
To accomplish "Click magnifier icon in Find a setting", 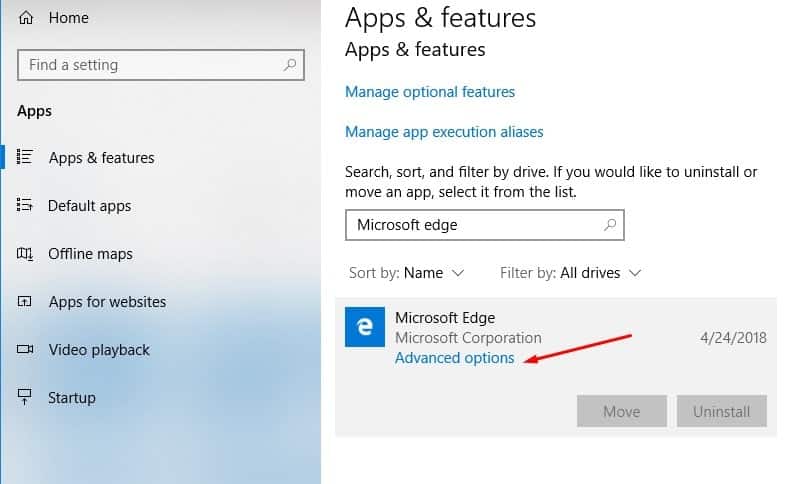I will pyautogui.click(x=290, y=65).
